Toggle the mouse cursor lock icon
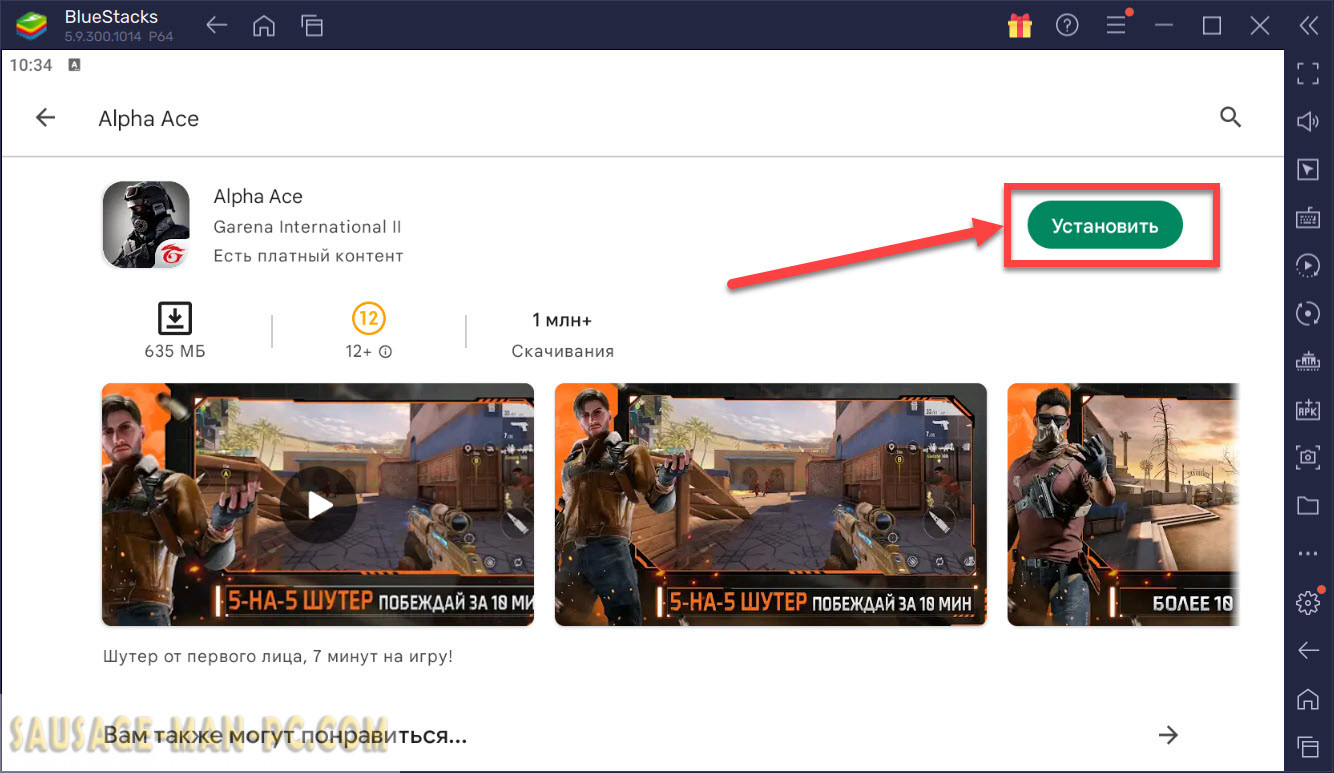 tap(1308, 170)
